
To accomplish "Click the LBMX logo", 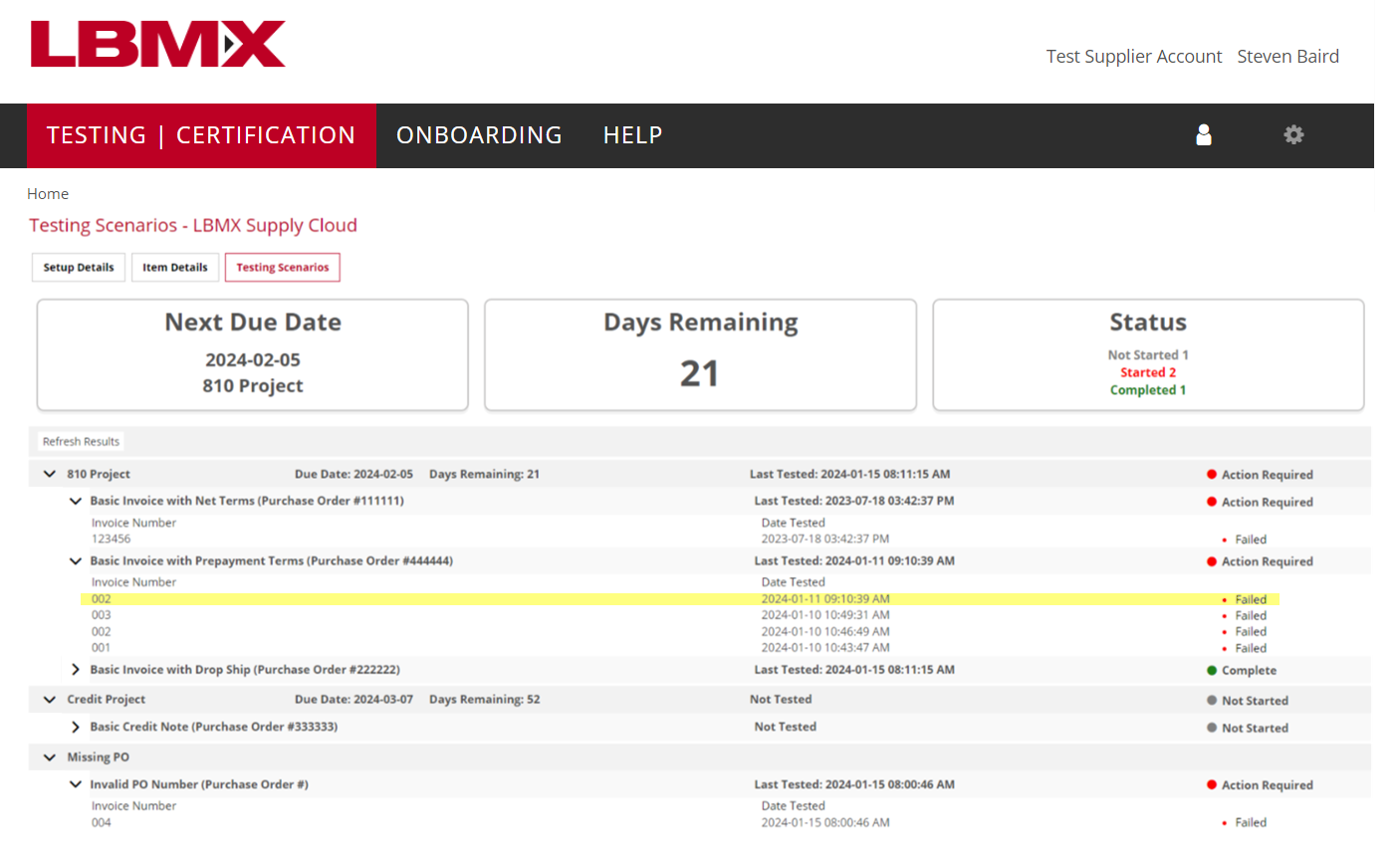I will click(157, 44).
